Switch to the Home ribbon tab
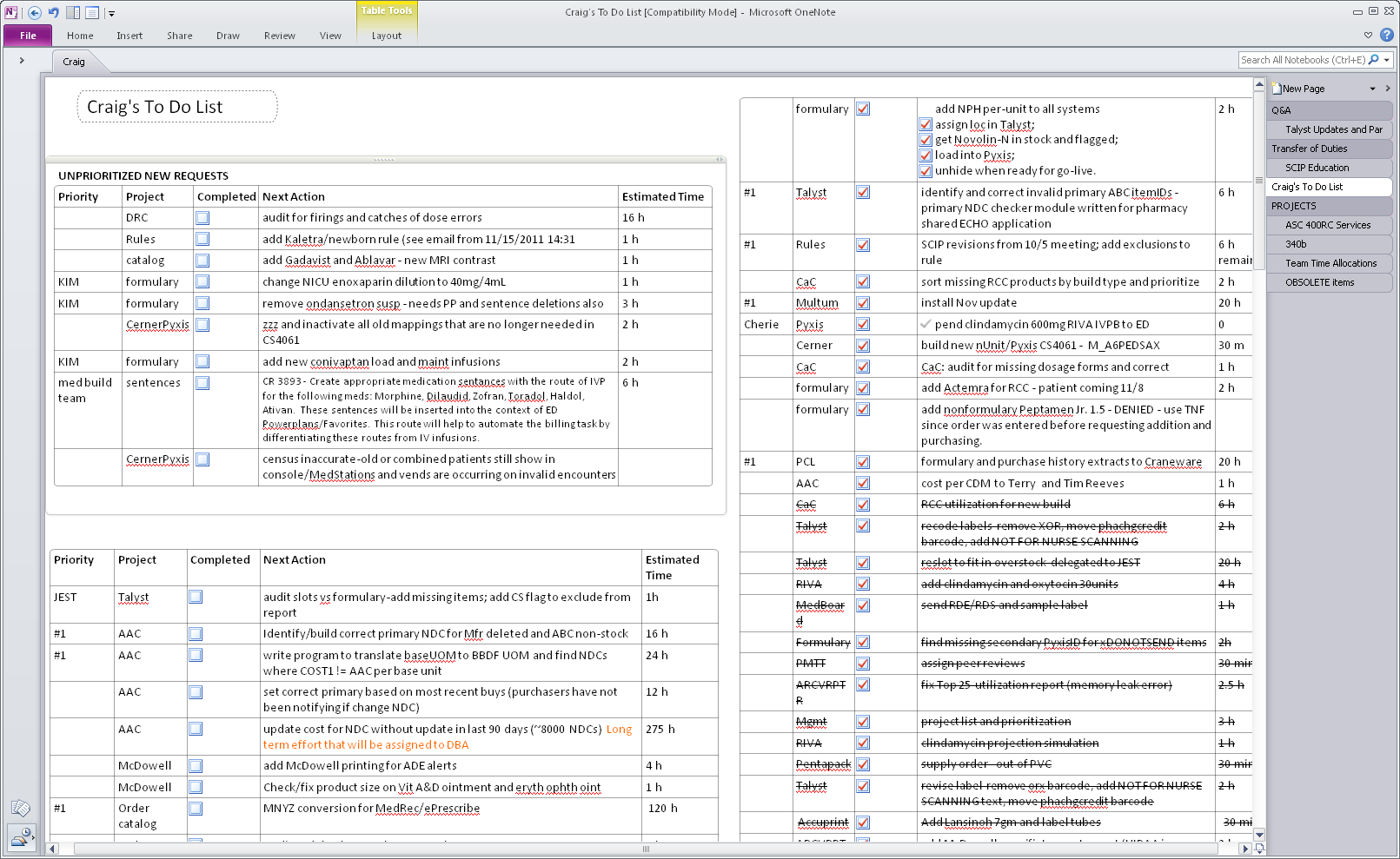 click(x=80, y=36)
